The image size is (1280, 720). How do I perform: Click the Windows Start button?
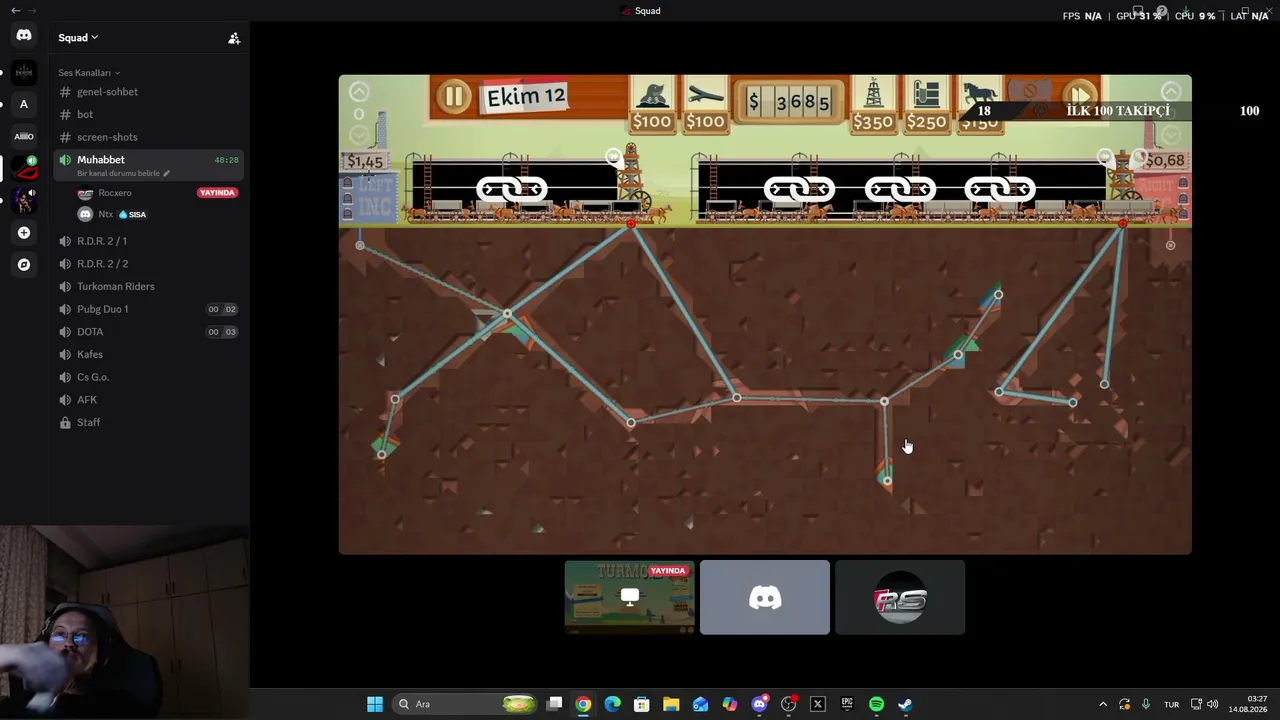click(375, 704)
